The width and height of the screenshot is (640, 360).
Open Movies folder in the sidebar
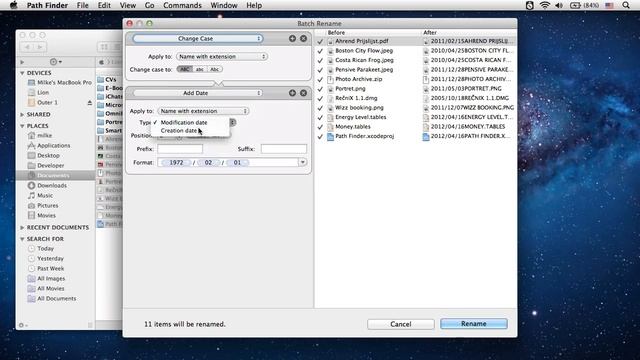46,216
